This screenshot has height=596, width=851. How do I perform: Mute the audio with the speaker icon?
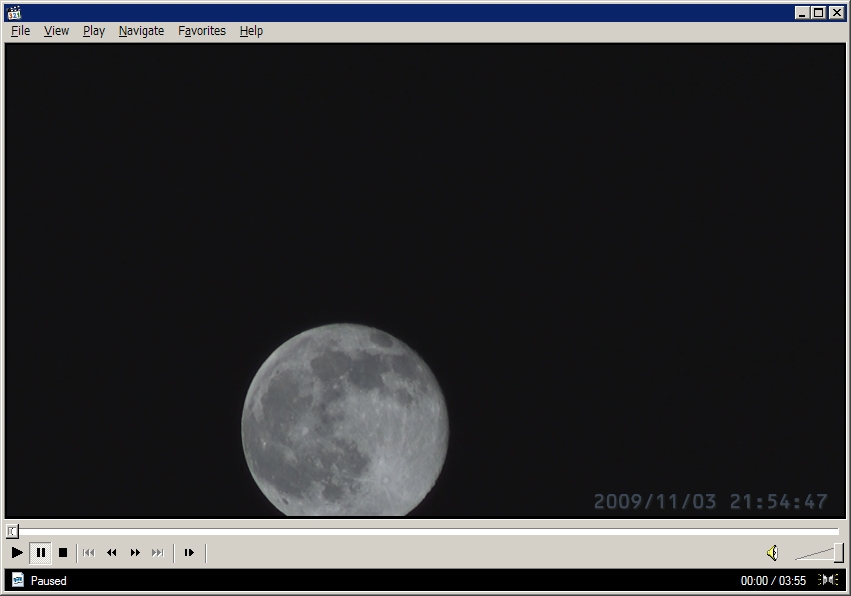[772, 552]
